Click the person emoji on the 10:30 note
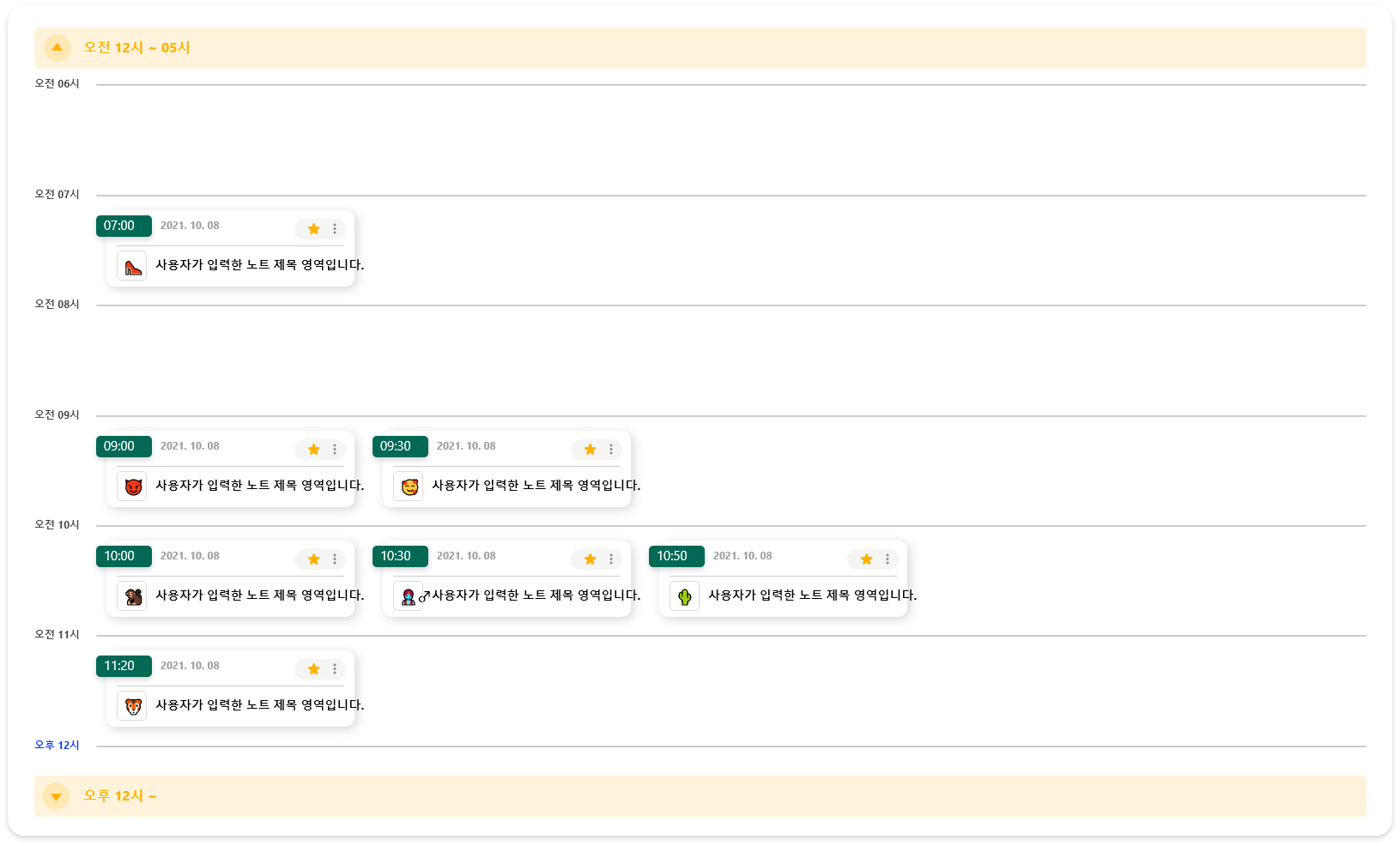This screenshot has height=846, width=1400. 409,596
